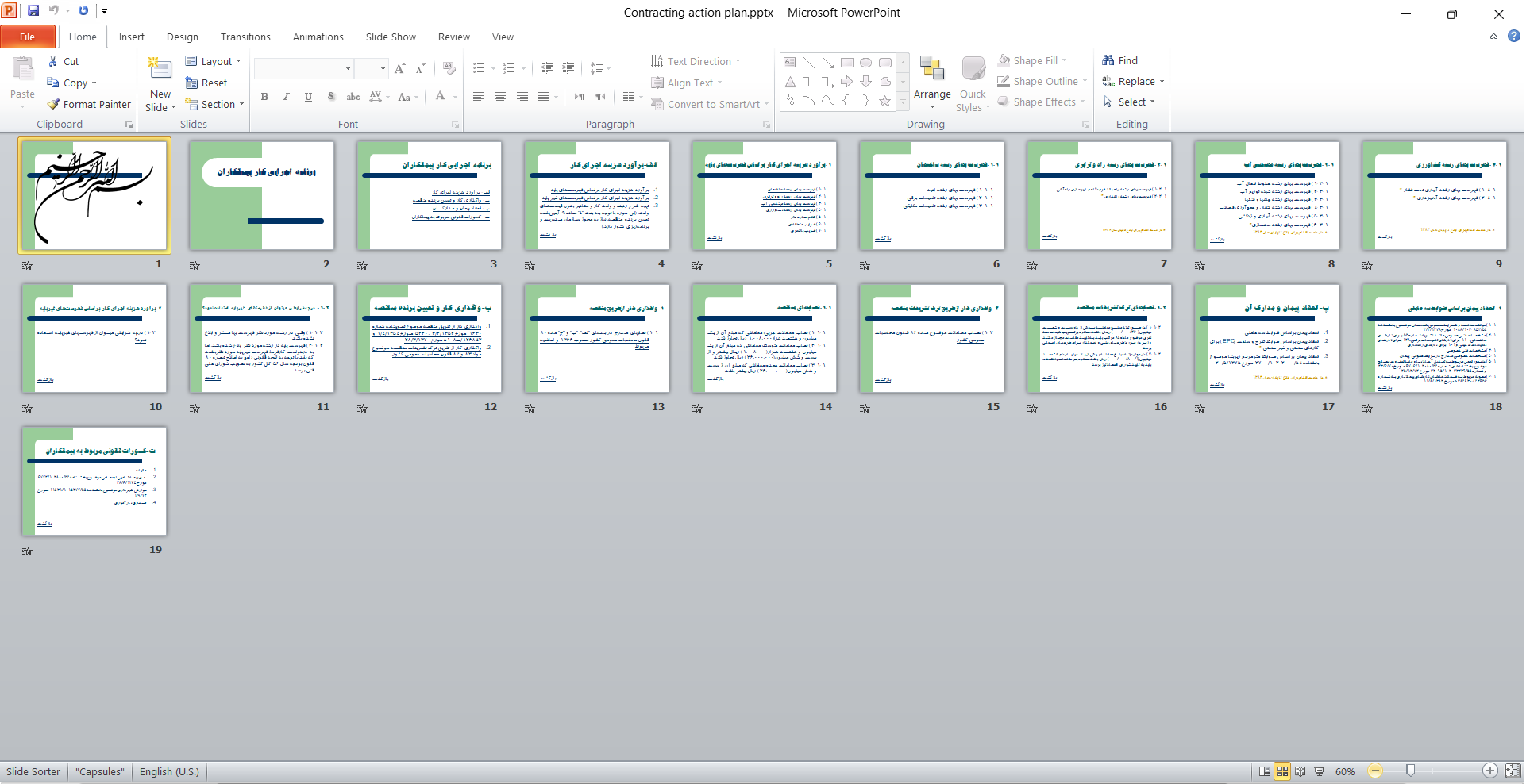
Task: Click Decrease List Level icon
Action: click(547, 68)
